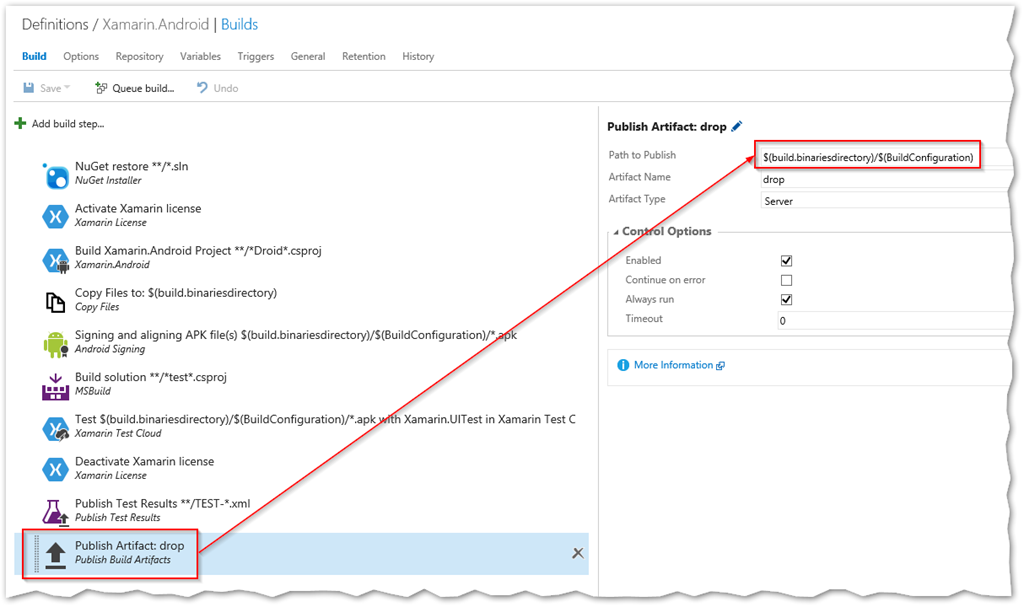Toggle the Always run checkbox
This screenshot has height=607, width=1024.
coord(786,299)
